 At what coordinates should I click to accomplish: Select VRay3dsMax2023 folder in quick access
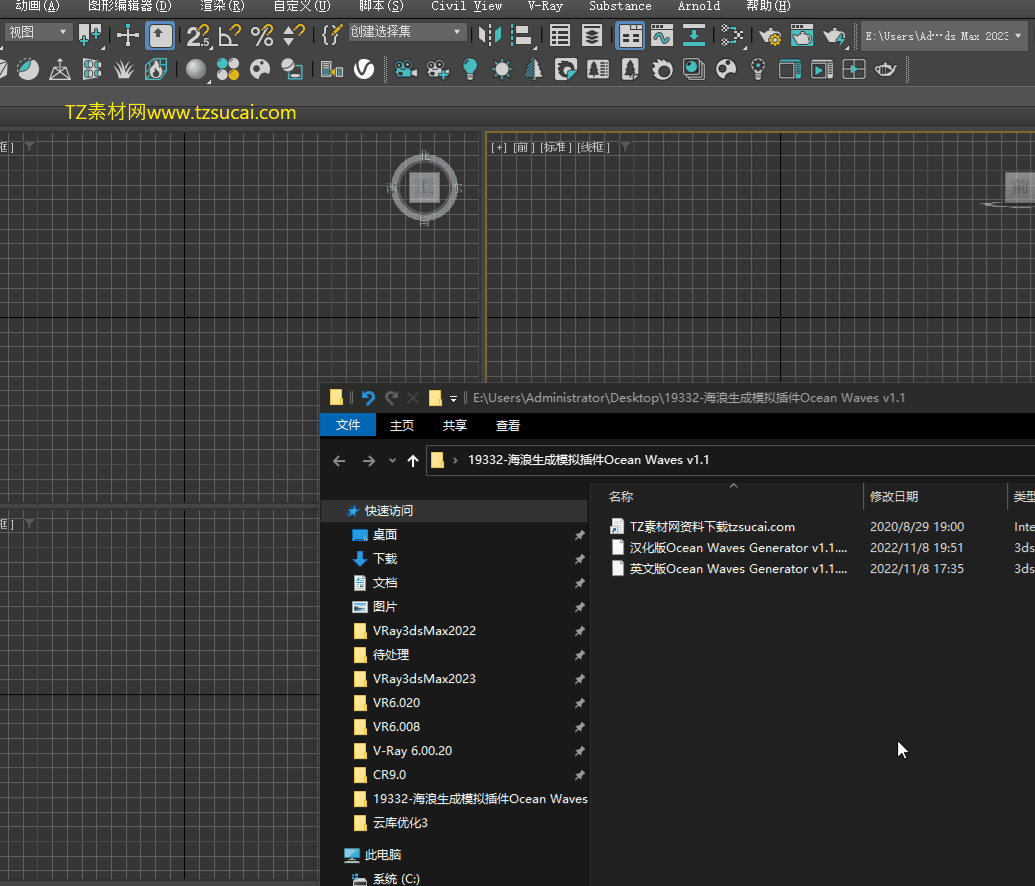(424, 679)
